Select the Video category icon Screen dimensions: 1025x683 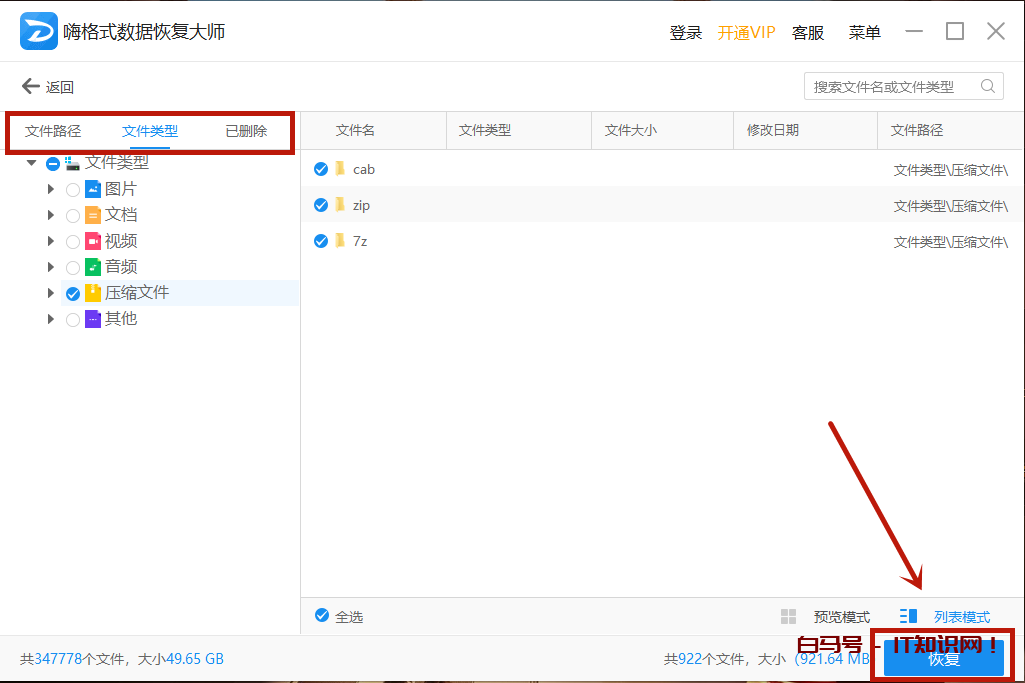point(93,241)
